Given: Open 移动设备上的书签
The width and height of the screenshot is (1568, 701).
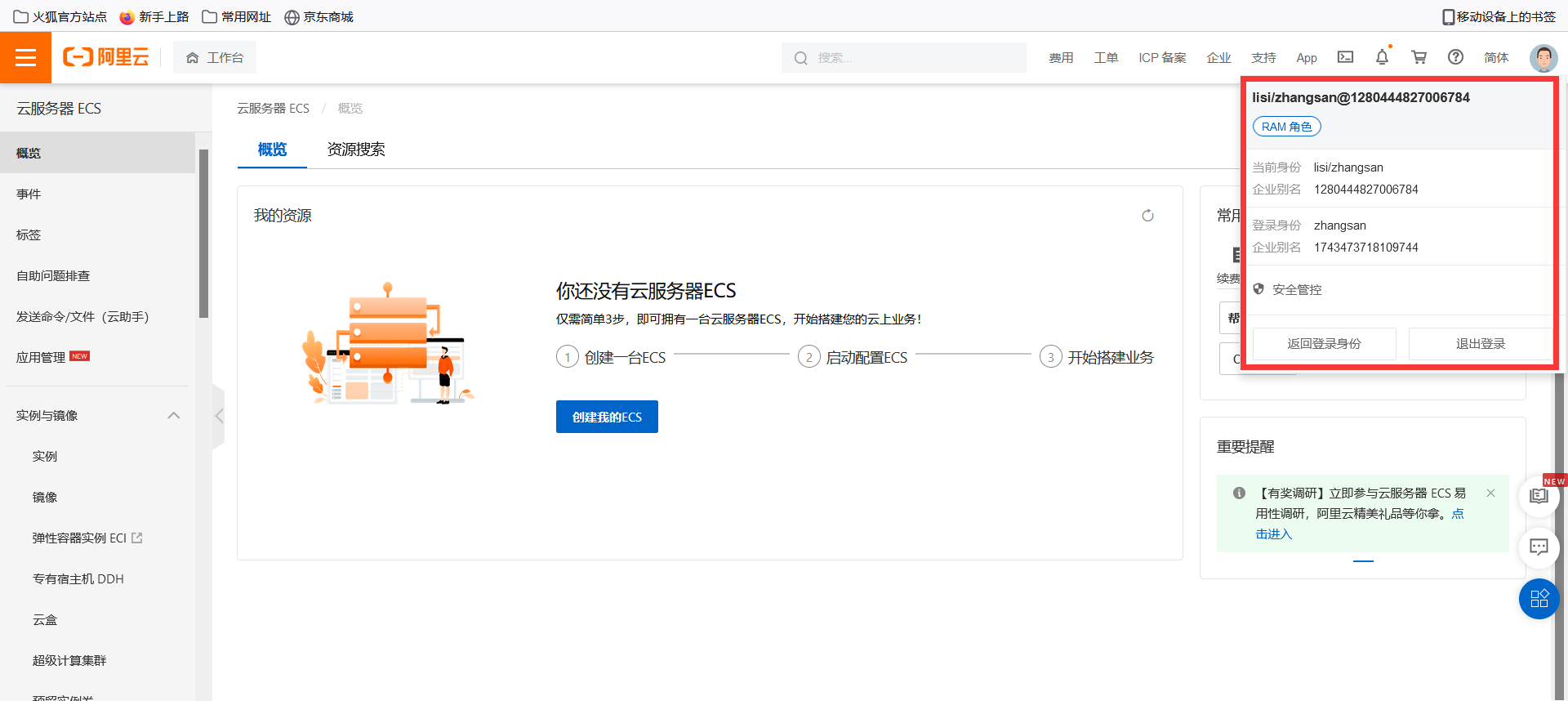Looking at the screenshot, I should click(x=1499, y=16).
